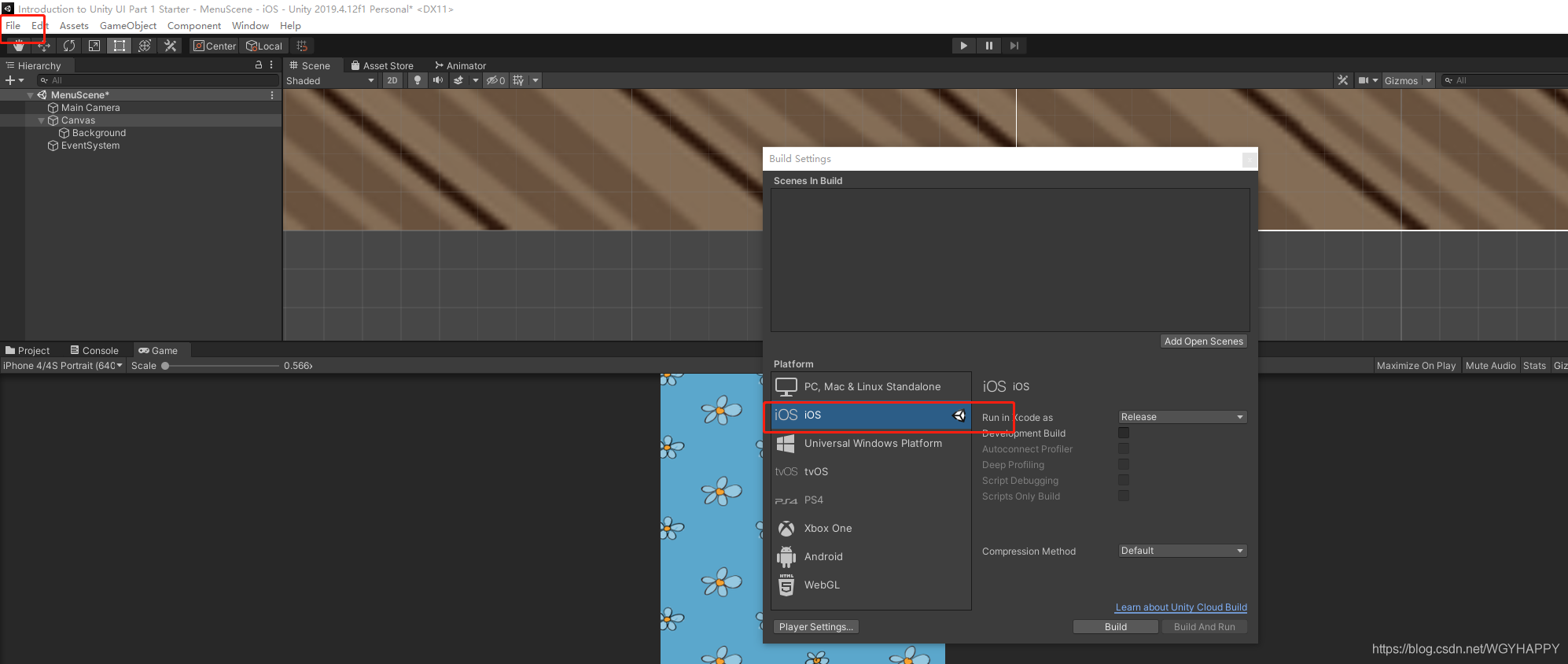Enable Development Build checkbox
1568x664 pixels.
point(1124,433)
